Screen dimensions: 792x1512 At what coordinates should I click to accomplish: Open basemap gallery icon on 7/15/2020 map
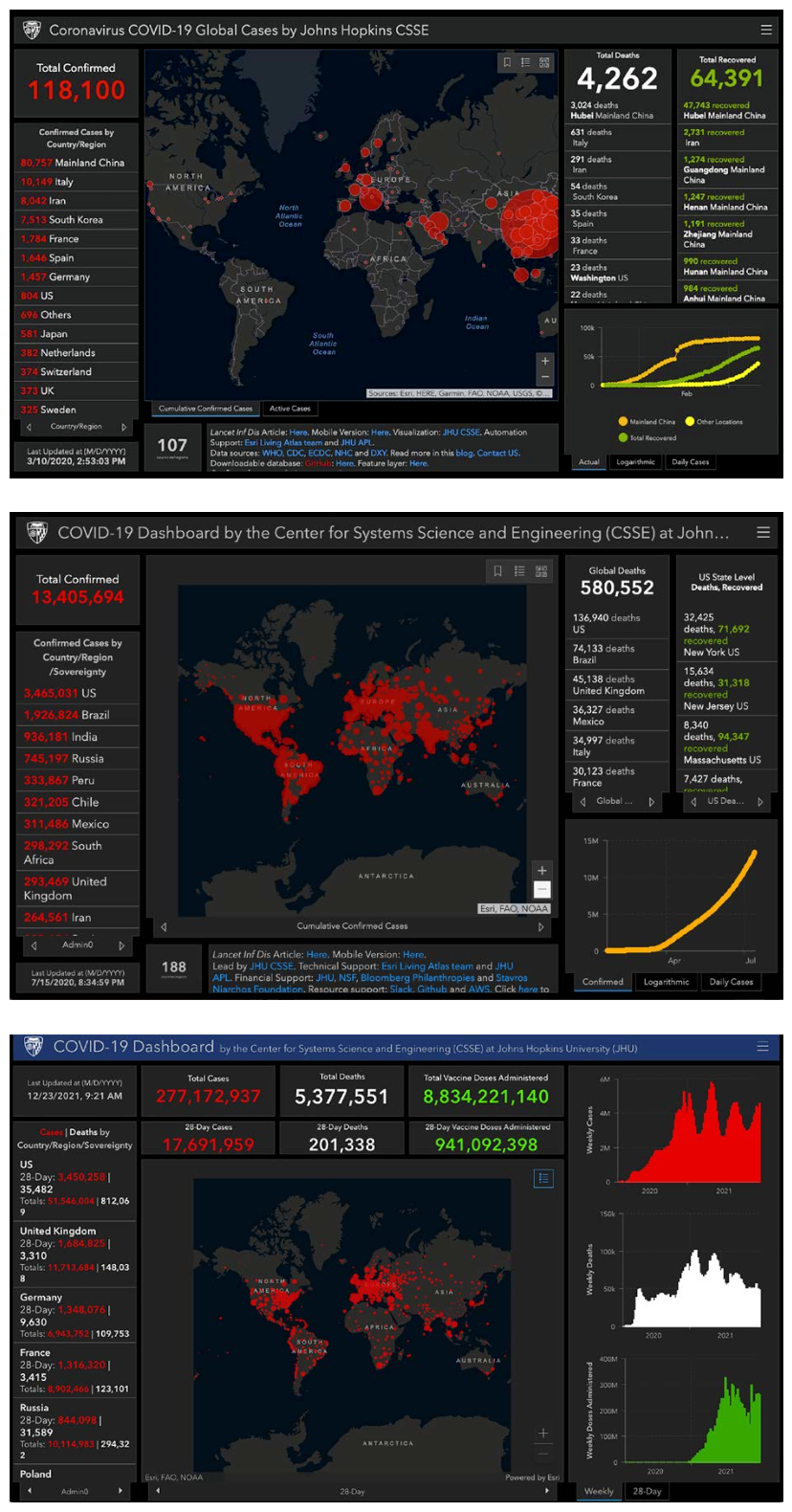click(541, 571)
